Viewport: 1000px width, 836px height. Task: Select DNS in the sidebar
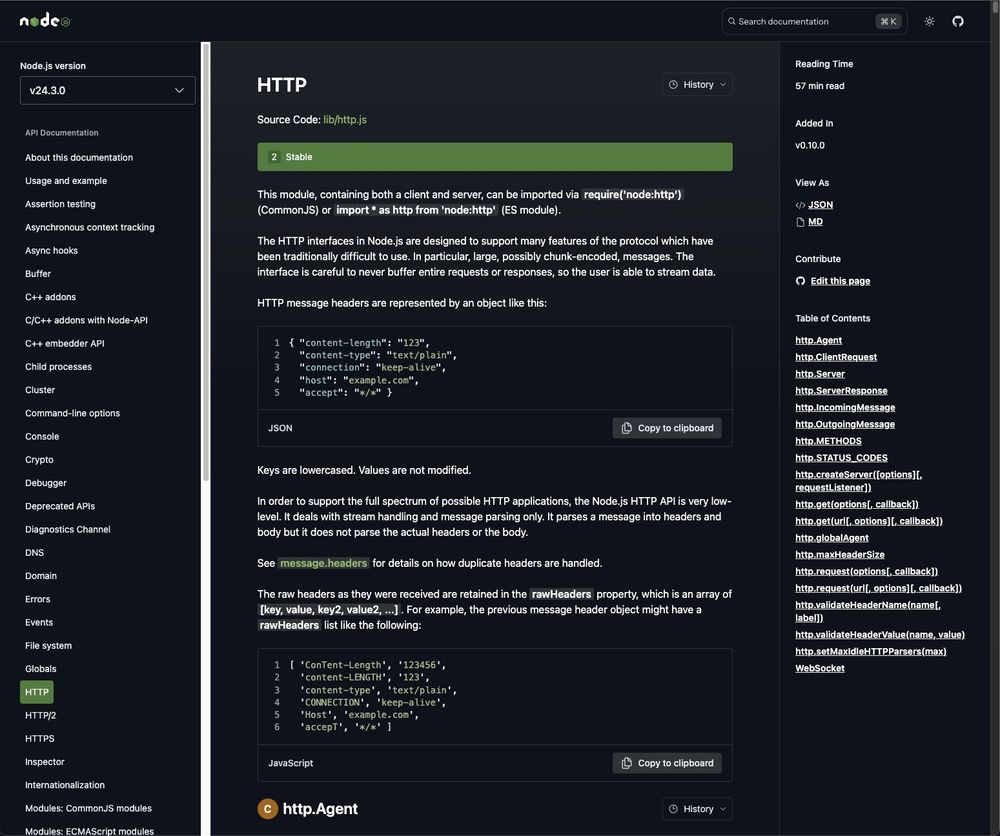click(34, 553)
